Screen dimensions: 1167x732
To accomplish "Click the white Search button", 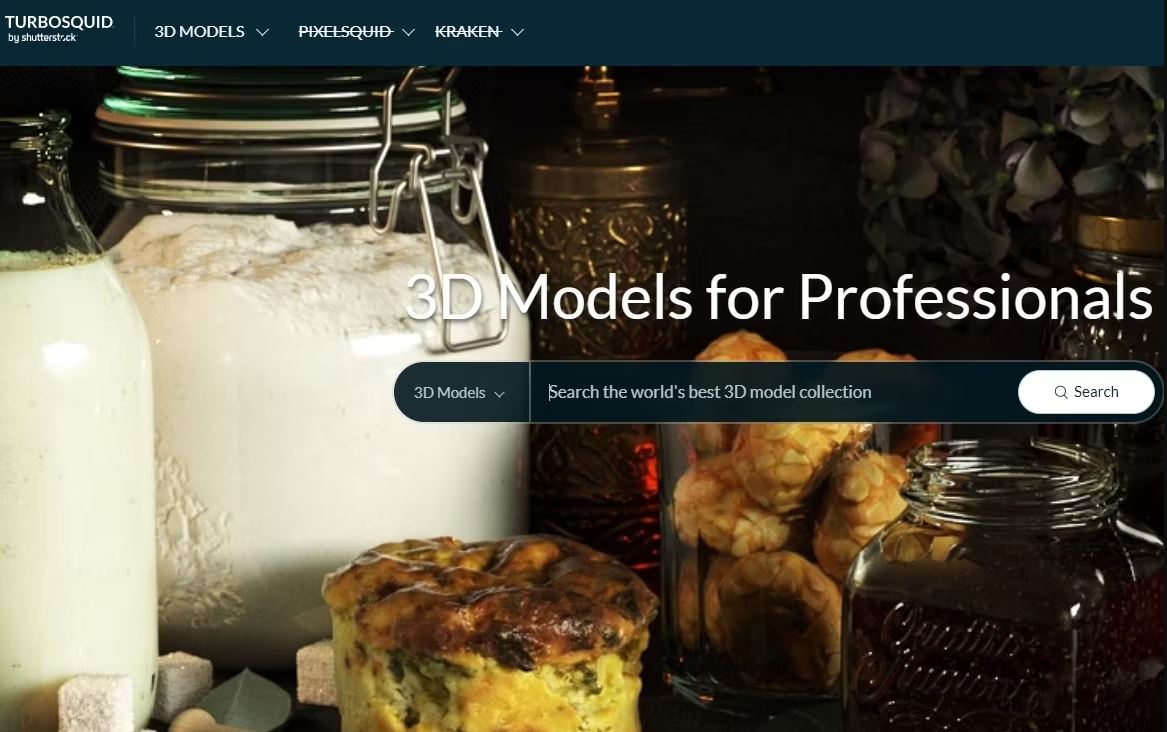I will [x=1086, y=392].
